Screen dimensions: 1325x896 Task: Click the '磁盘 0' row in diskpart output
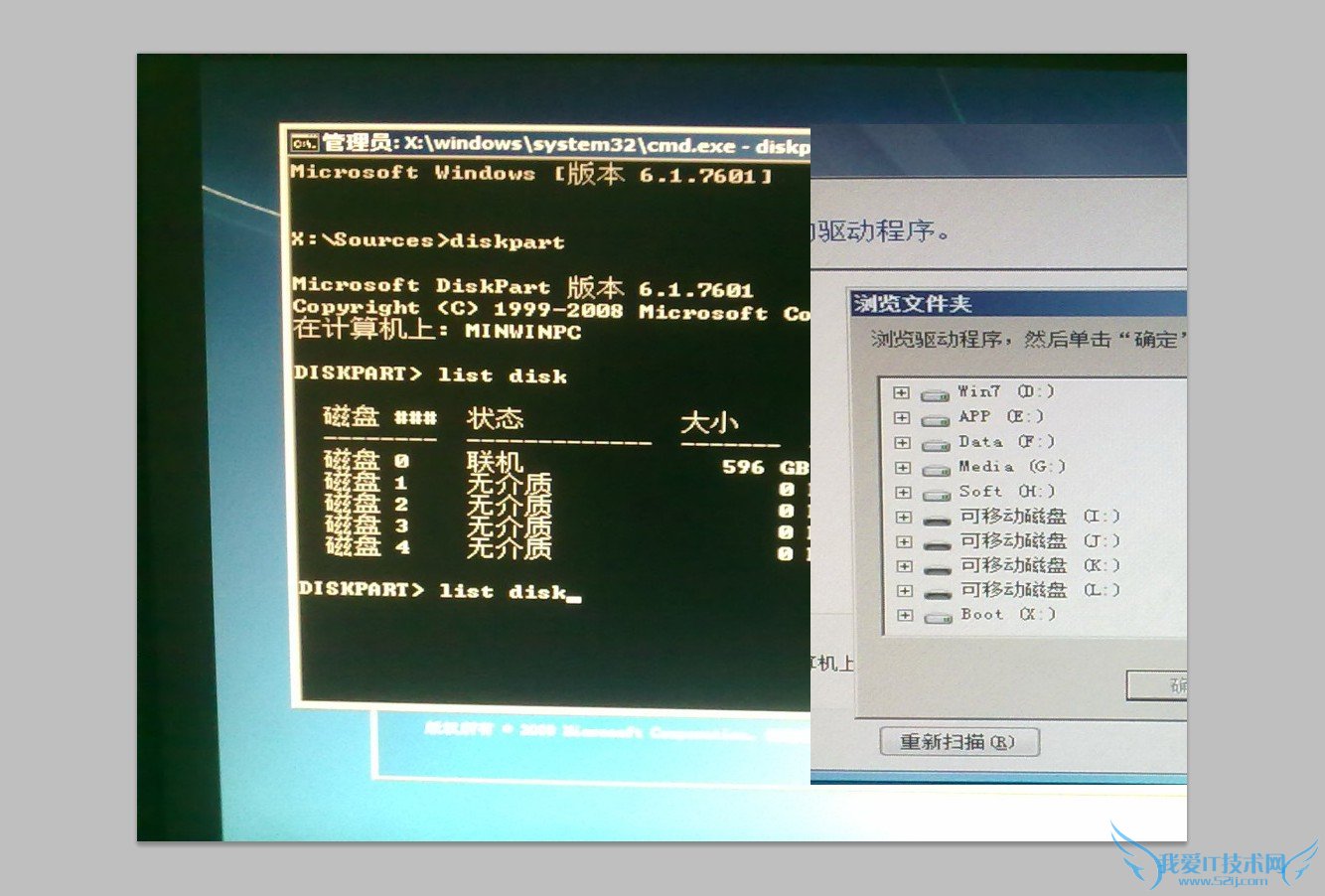pos(564,464)
